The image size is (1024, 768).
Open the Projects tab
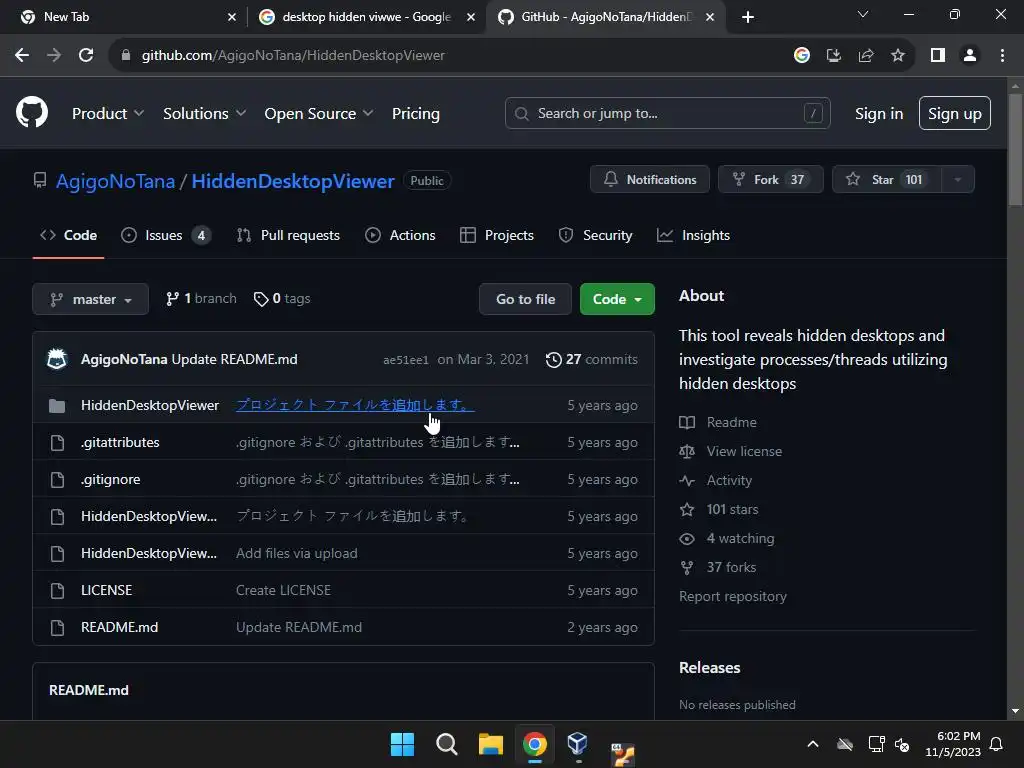tap(497, 236)
